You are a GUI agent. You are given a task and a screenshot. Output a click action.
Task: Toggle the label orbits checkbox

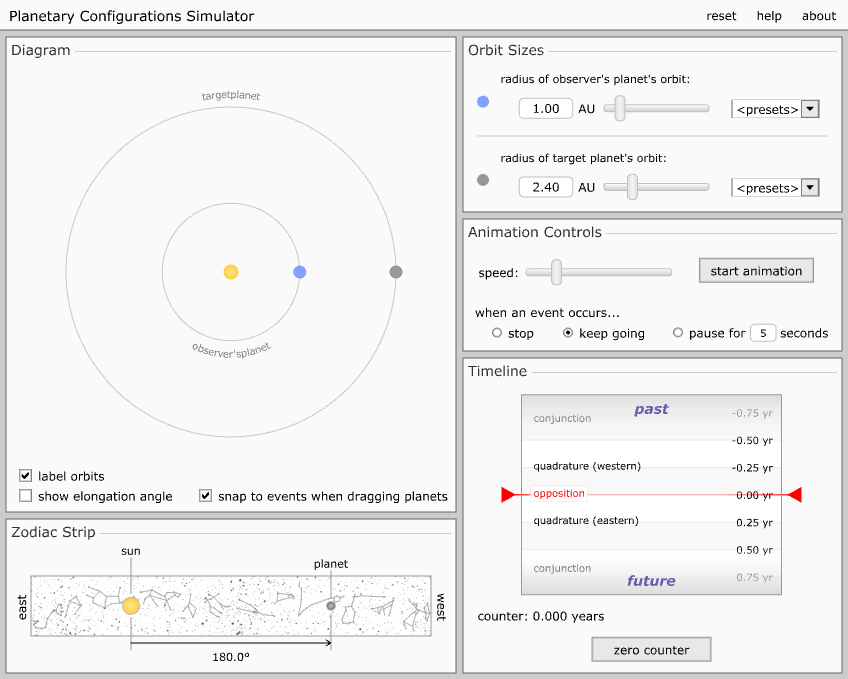click(26, 476)
